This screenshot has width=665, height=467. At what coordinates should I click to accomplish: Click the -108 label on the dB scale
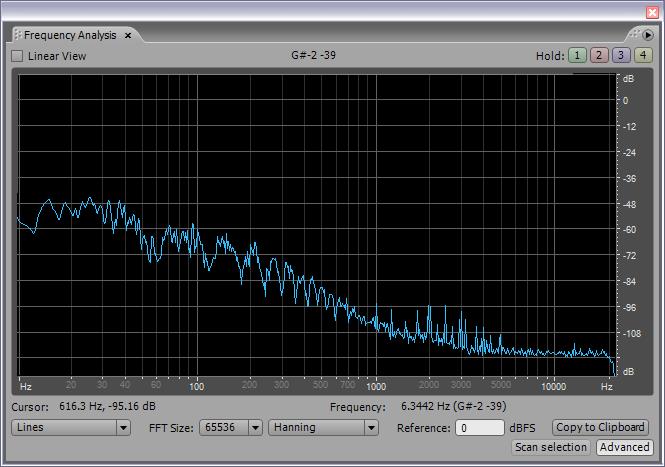point(631,334)
